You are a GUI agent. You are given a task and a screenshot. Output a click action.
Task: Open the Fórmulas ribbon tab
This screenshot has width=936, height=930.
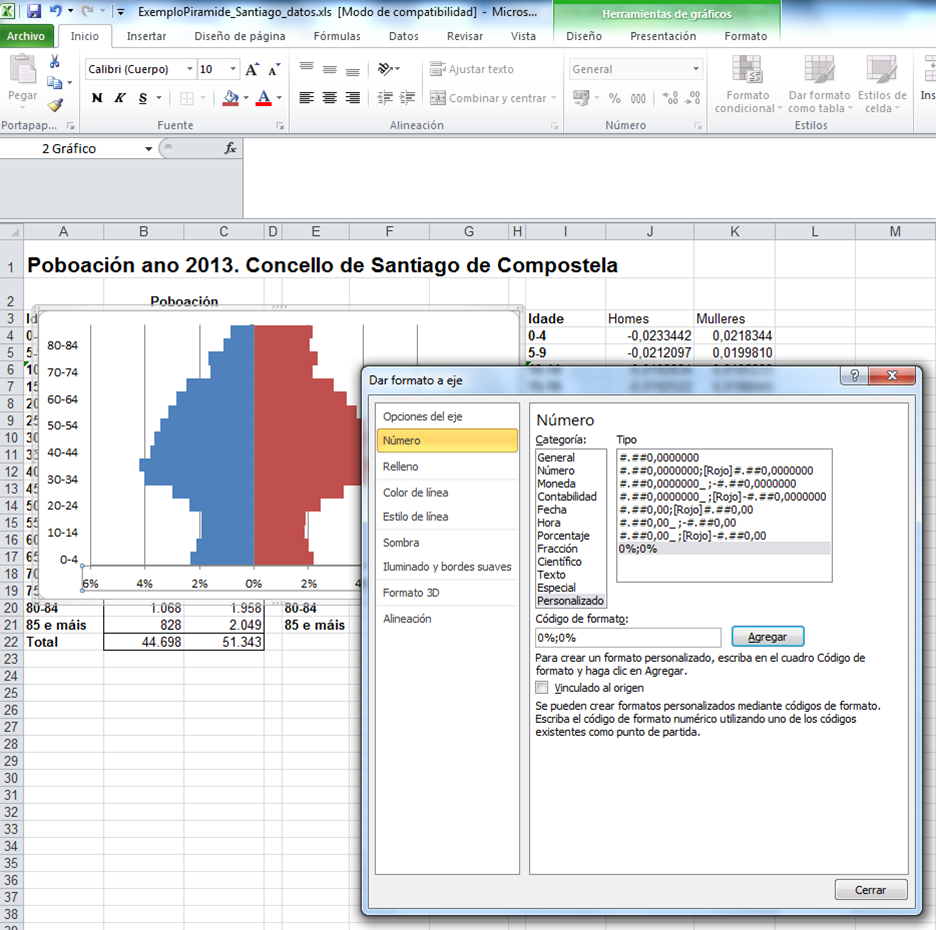point(337,36)
